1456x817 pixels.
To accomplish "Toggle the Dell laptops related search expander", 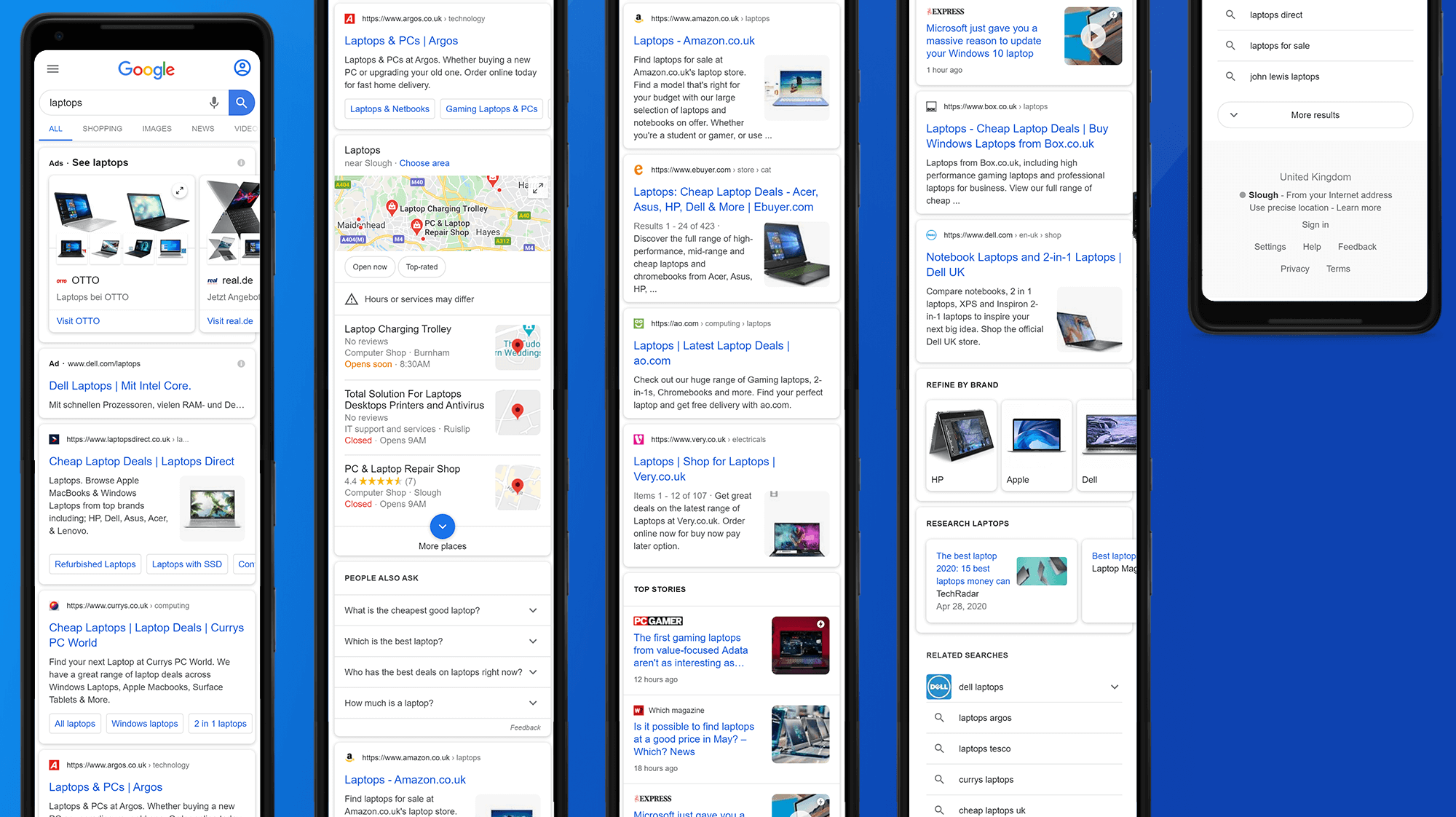I will pyautogui.click(x=1113, y=686).
